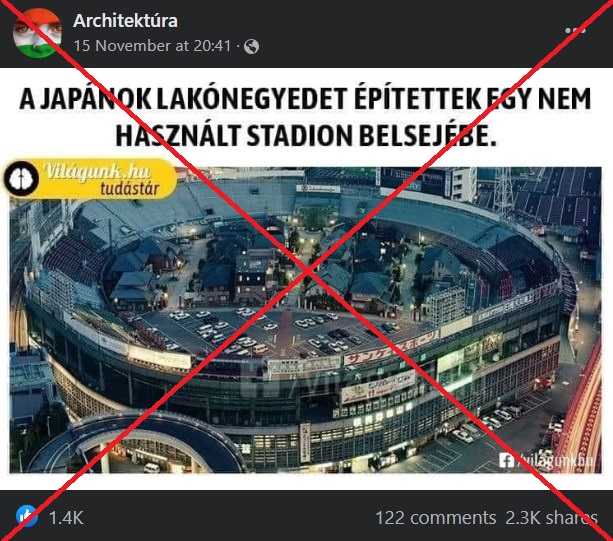Click the second headline line STADION BELSEJÉBE
The width and height of the screenshot is (613, 541).
coord(371,136)
